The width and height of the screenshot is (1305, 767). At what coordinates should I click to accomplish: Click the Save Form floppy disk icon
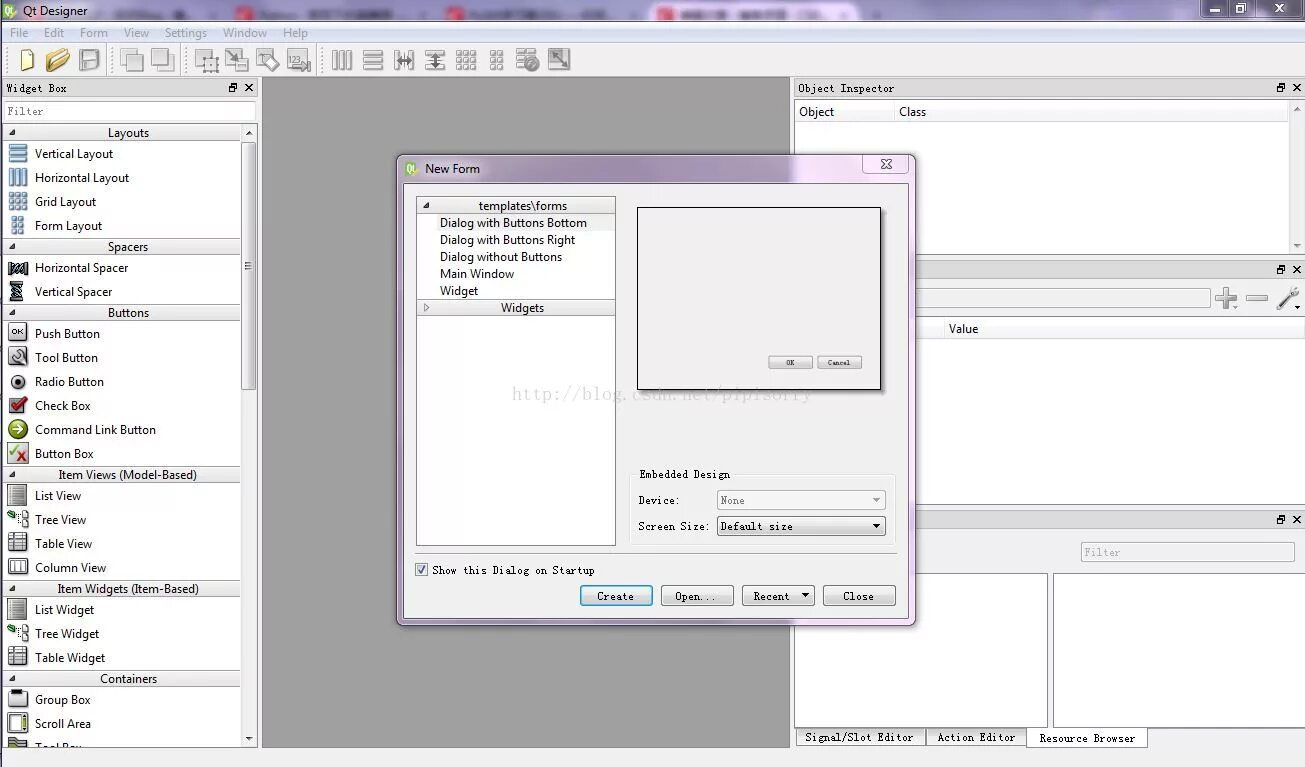90,60
